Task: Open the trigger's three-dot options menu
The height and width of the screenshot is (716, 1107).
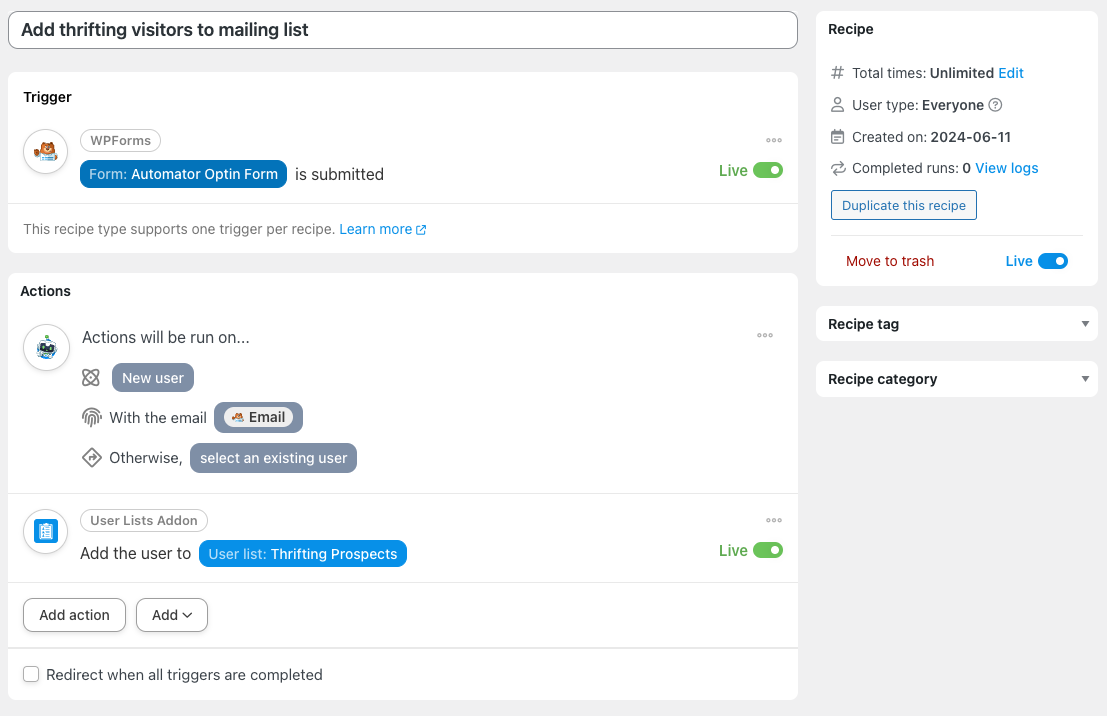Action: click(773, 141)
